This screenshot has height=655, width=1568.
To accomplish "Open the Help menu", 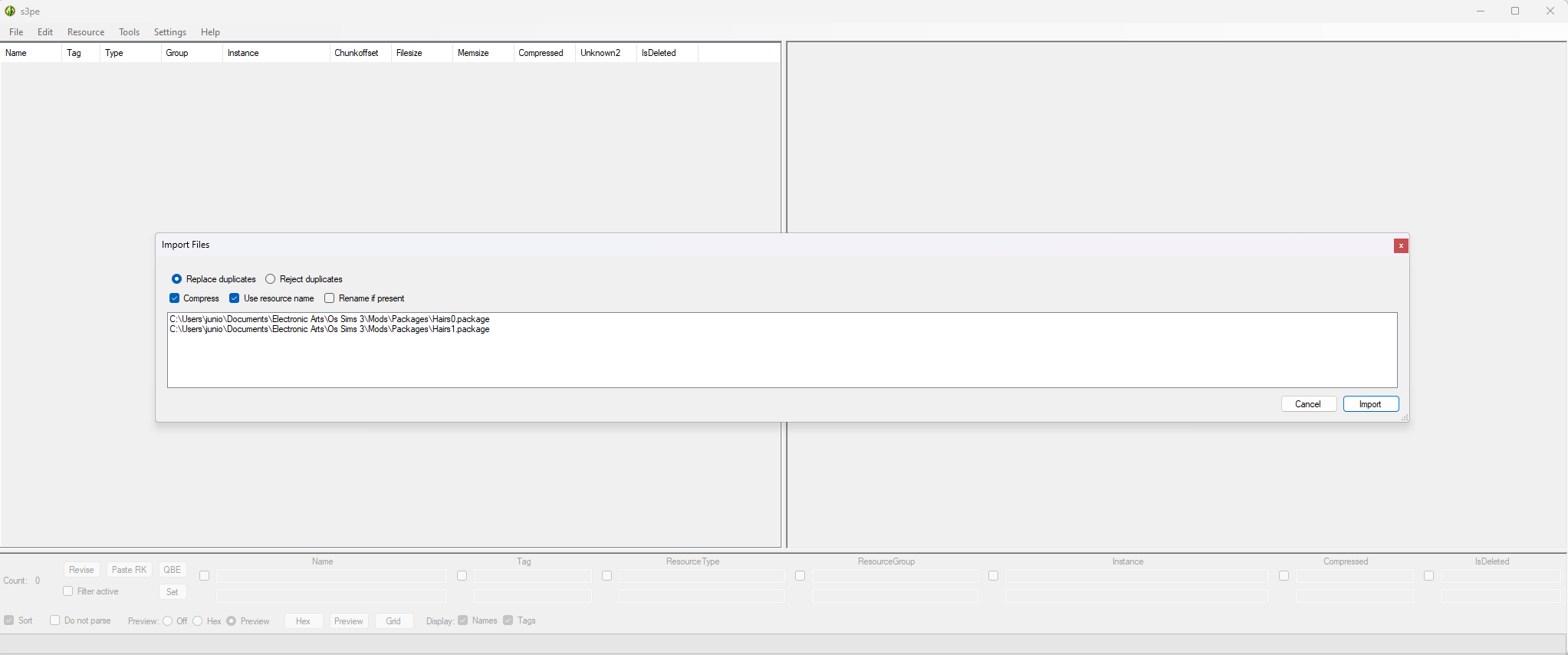I will click(210, 32).
